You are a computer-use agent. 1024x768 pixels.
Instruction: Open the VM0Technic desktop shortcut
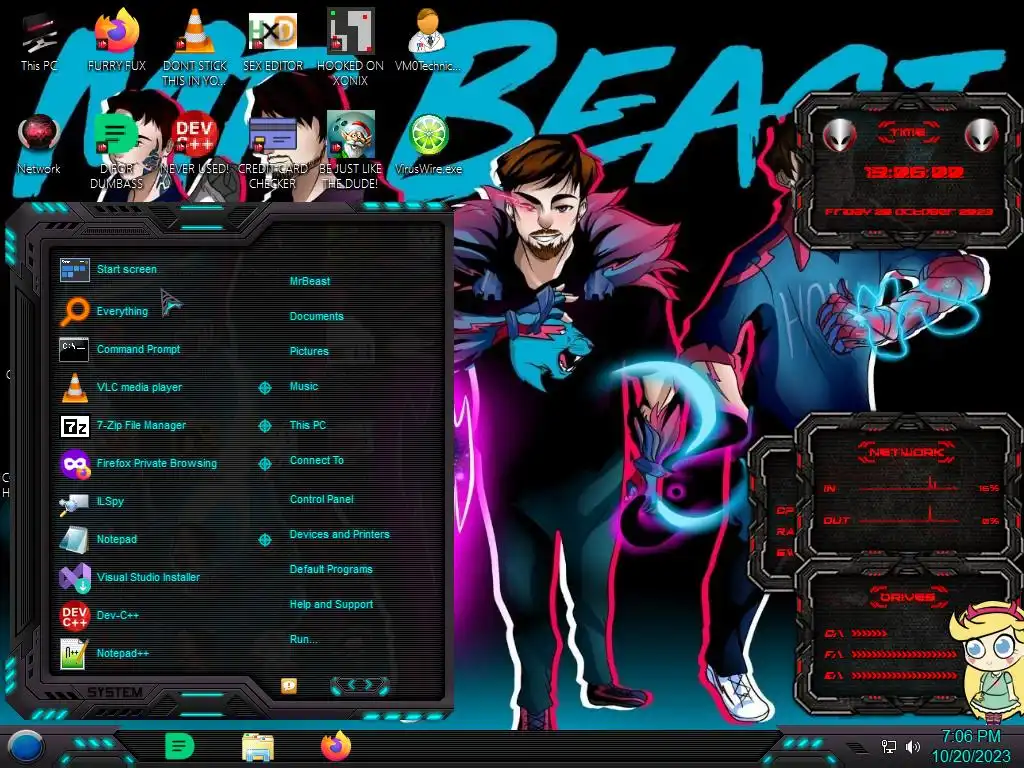pyautogui.click(x=428, y=42)
